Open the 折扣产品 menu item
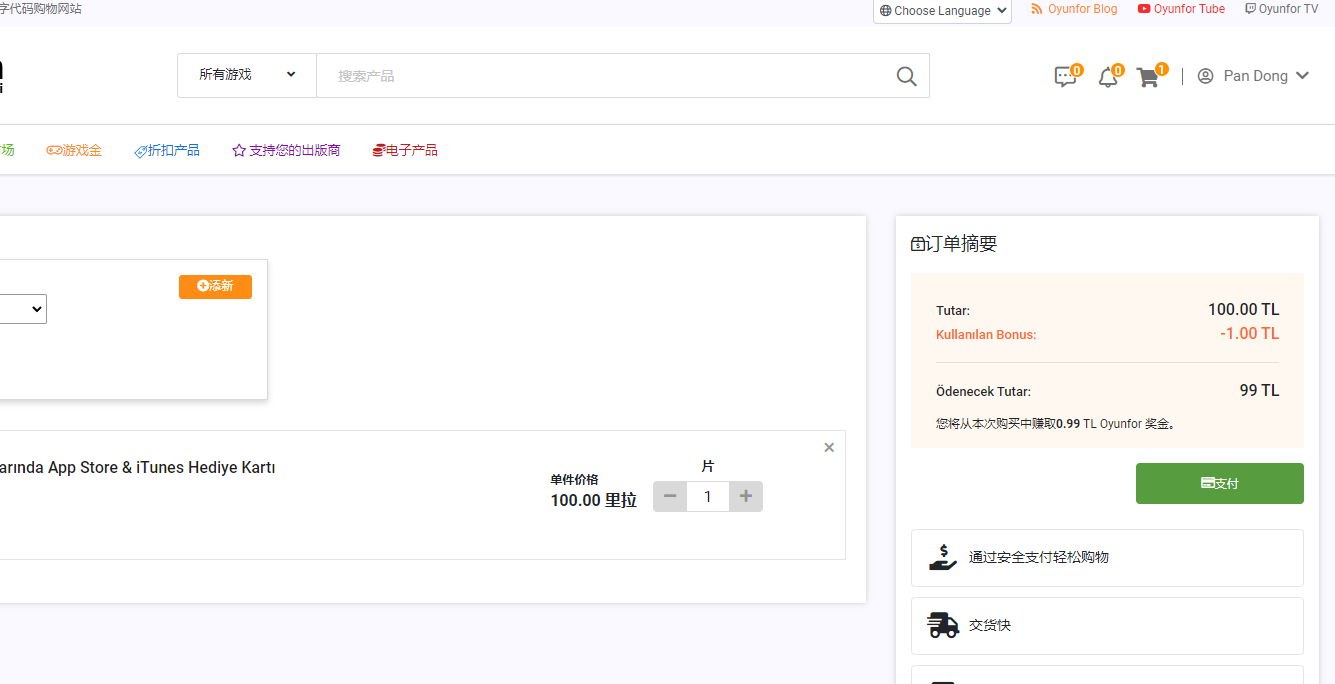The width and height of the screenshot is (1335, 684). (167, 150)
